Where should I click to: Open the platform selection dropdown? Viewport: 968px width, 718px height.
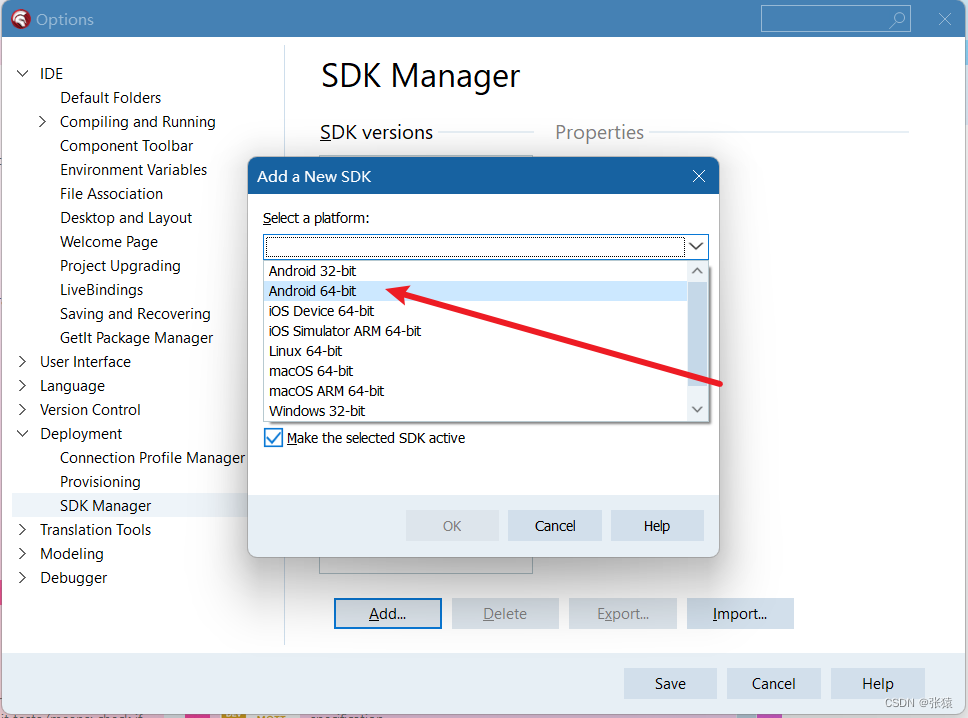[697, 246]
